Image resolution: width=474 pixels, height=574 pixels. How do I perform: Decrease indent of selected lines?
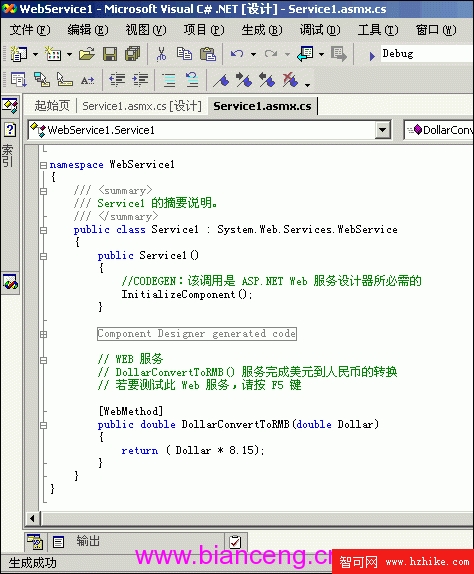click(x=117, y=79)
